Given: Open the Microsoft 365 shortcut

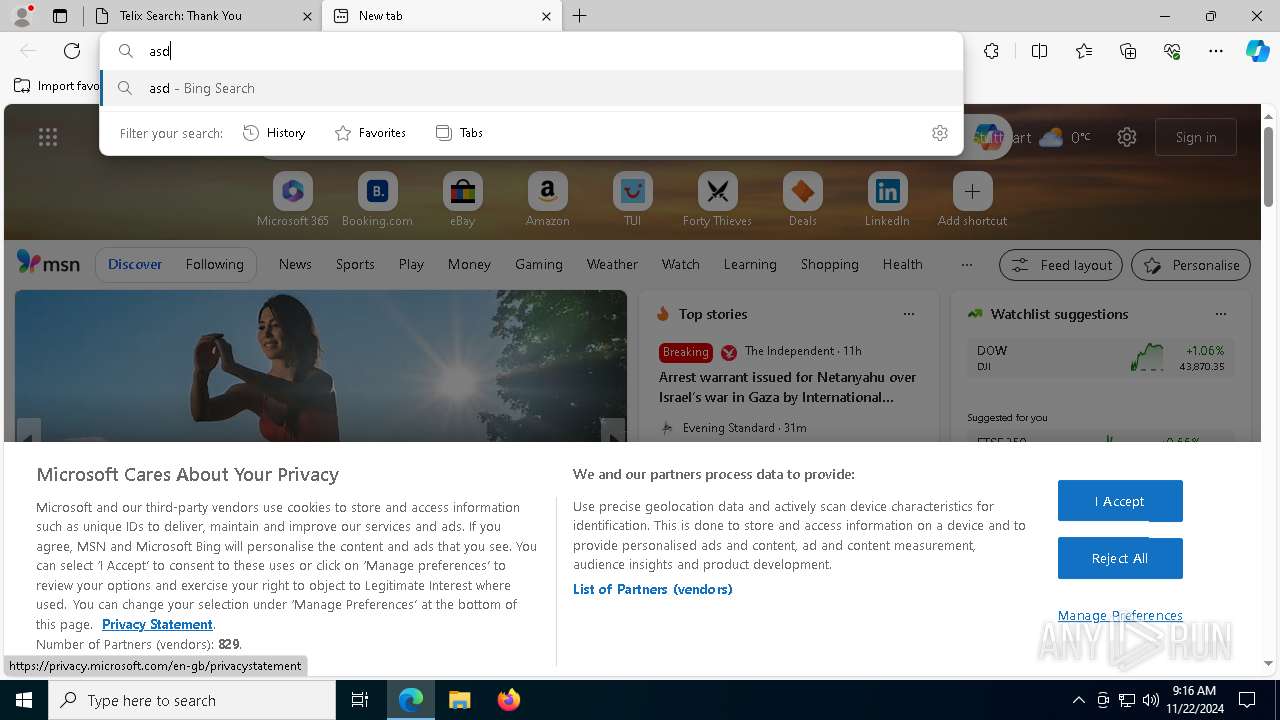Looking at the screenshot, I should coord(293,200).
